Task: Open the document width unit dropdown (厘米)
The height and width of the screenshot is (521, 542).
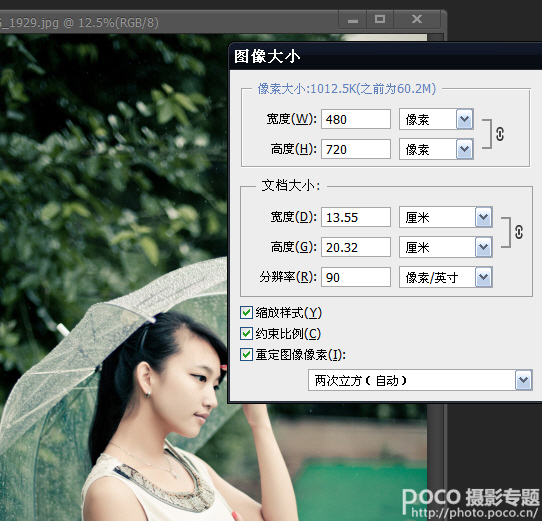Action: 446,217
